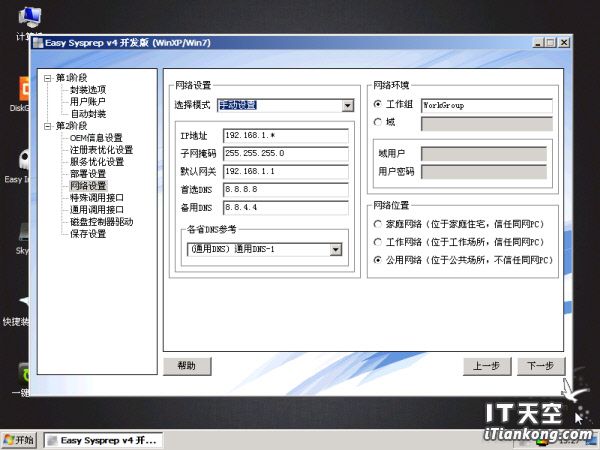Image resolution: width=600 pixels, height=450 pixels.
Task: Select the 工作组 radio button
Action: [378, 104]
